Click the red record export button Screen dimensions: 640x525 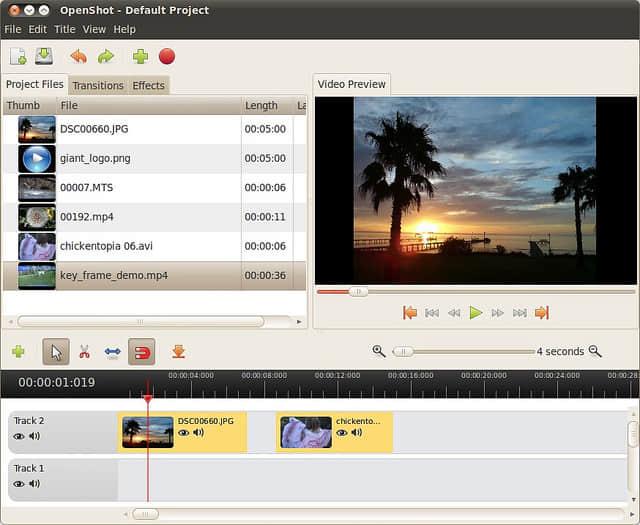point(167,56)
